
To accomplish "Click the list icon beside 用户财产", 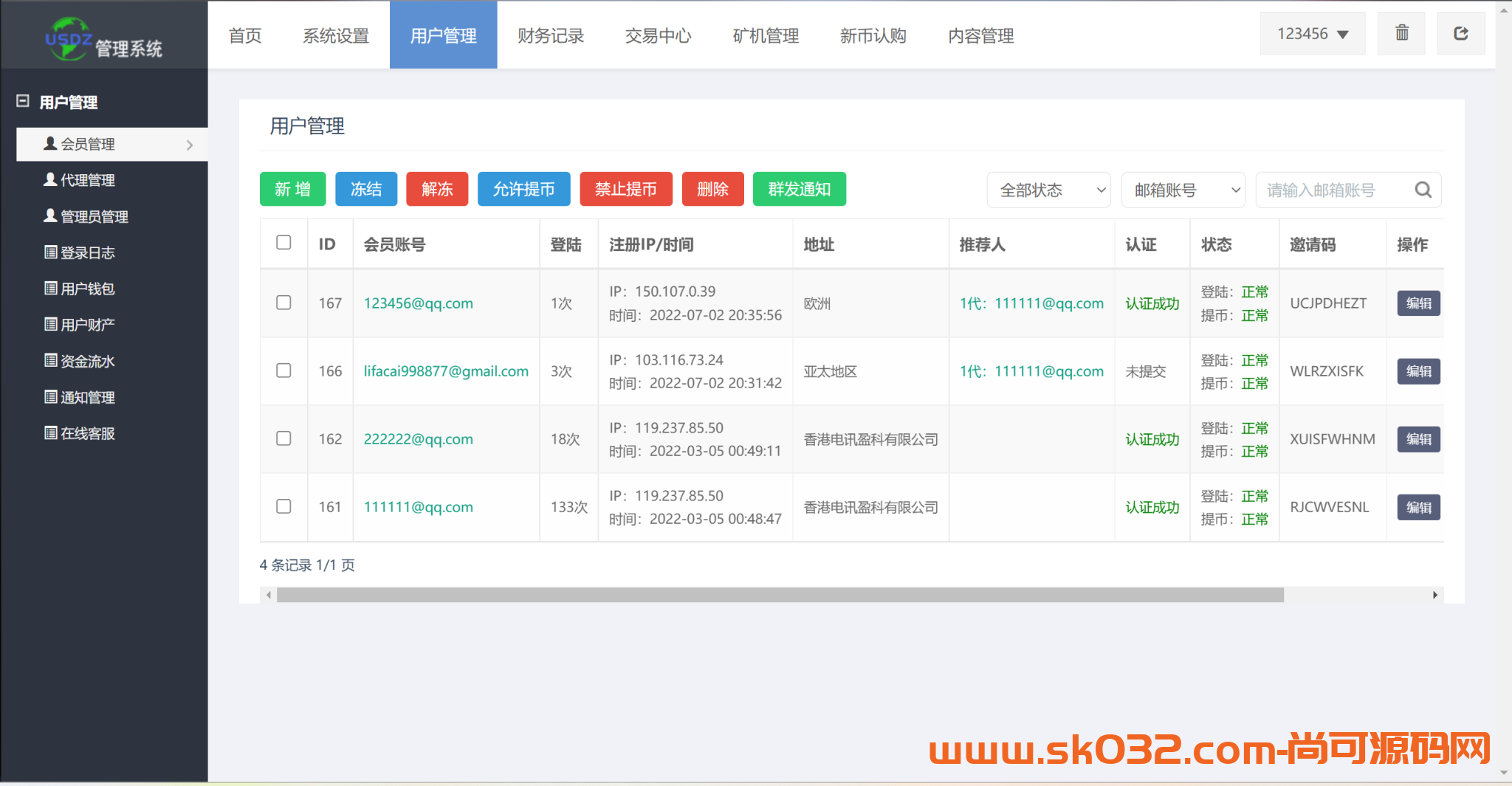I will click(x=50, y=324).
